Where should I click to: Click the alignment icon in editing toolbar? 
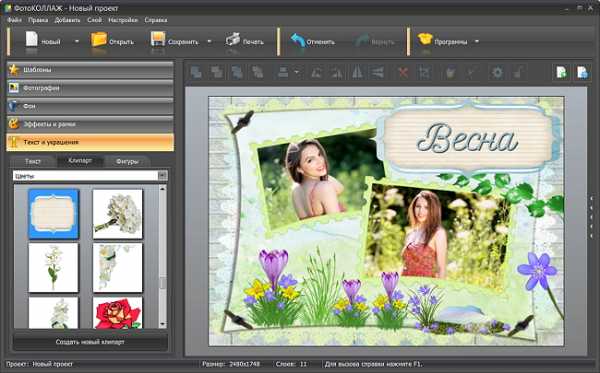(283, 72)
